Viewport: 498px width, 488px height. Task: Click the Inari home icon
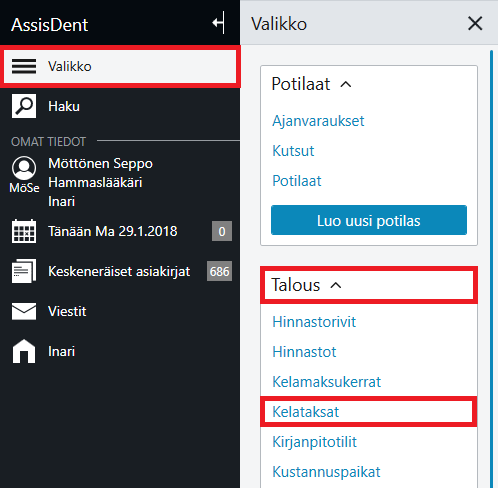24,351
